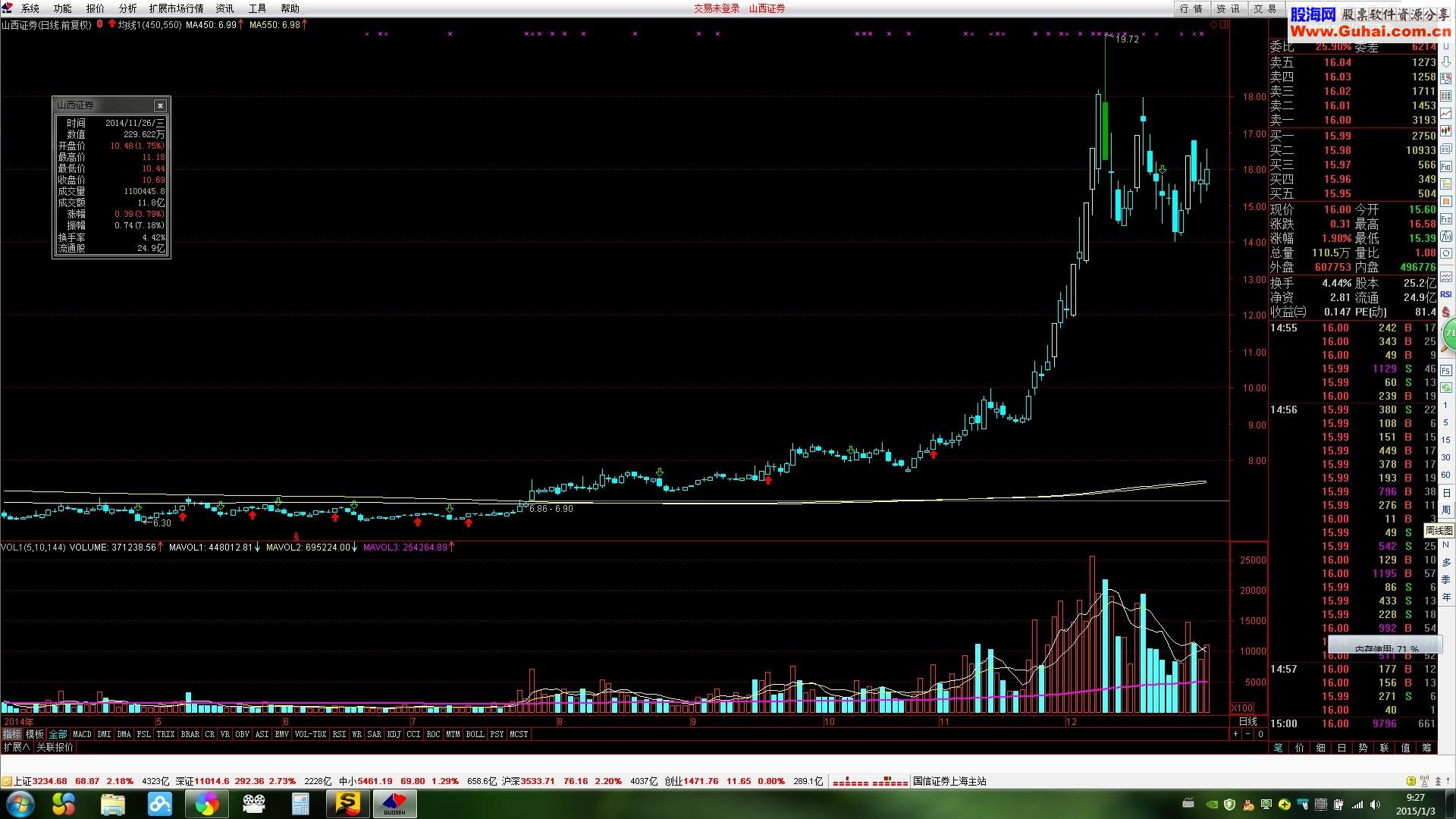Click the FIZ sidebar icon

point(1446,218)
